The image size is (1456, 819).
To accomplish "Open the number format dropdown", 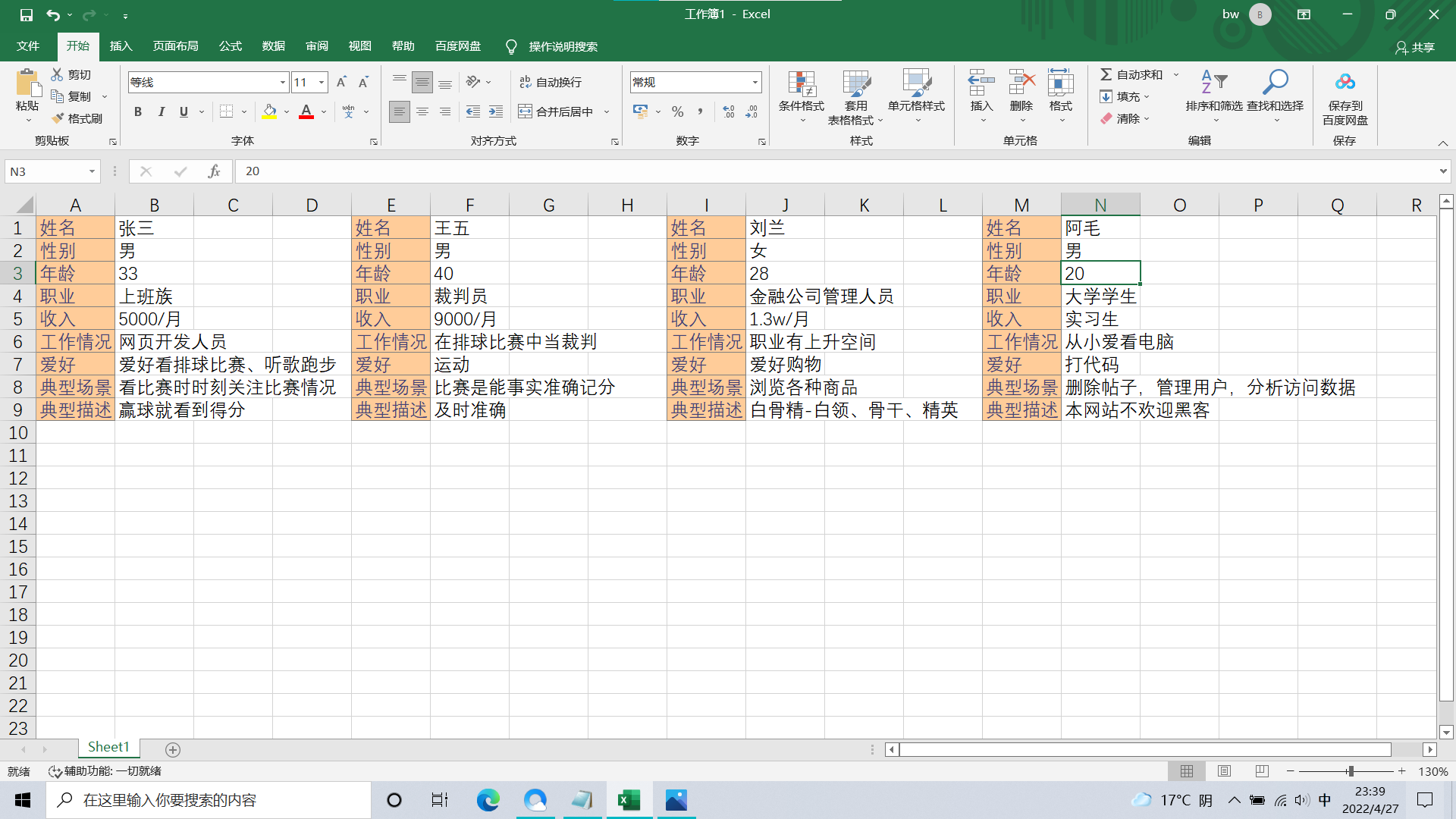I will click(x=755, y=82).
